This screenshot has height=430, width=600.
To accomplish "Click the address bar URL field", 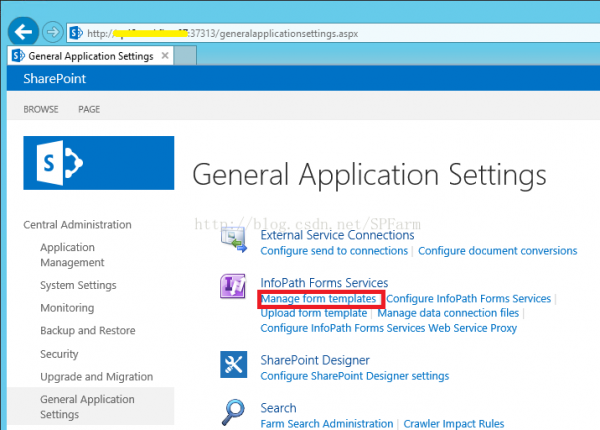I will point(333,33).
